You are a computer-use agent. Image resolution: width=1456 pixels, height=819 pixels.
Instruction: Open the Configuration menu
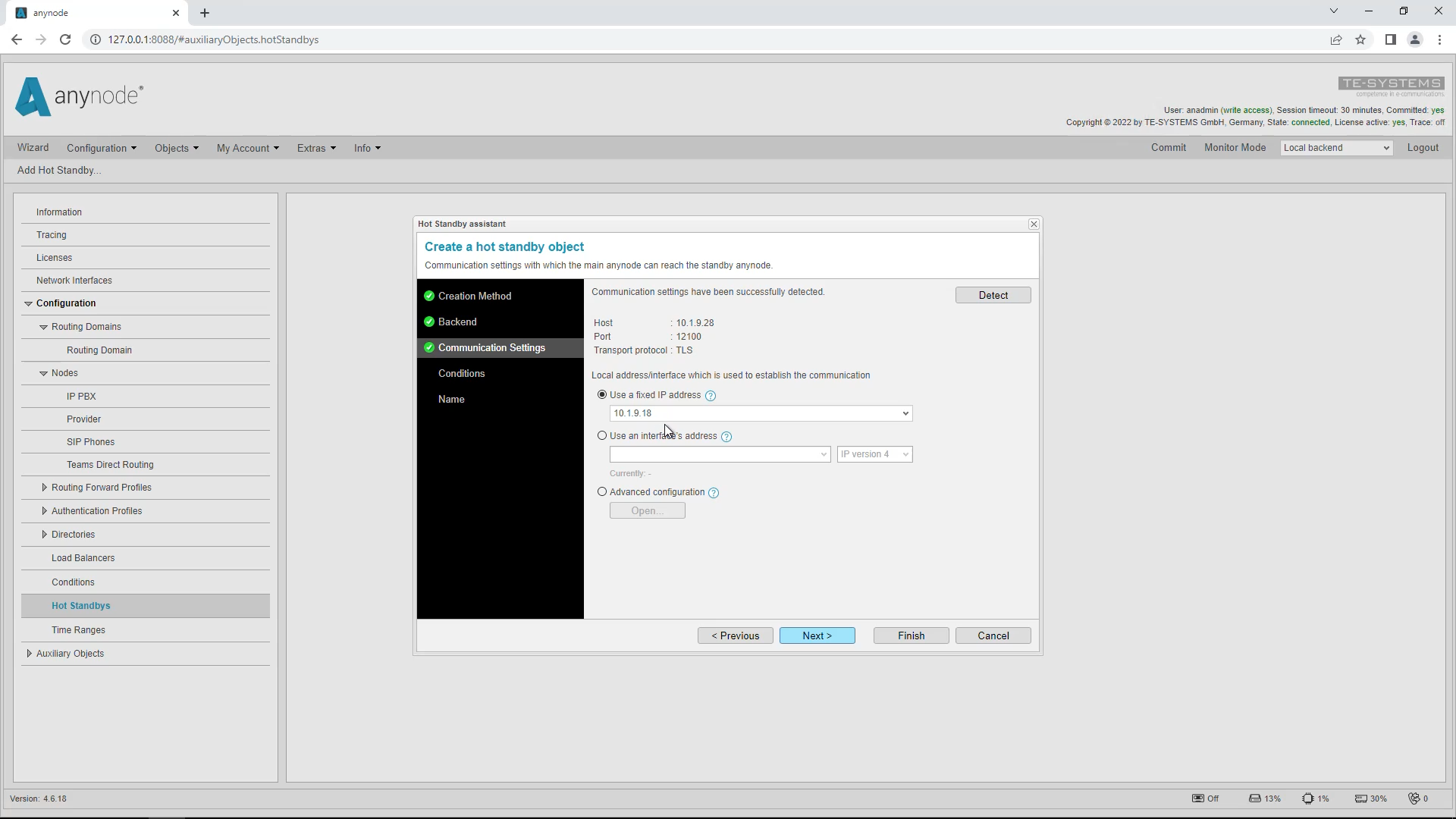pos(102,148)
